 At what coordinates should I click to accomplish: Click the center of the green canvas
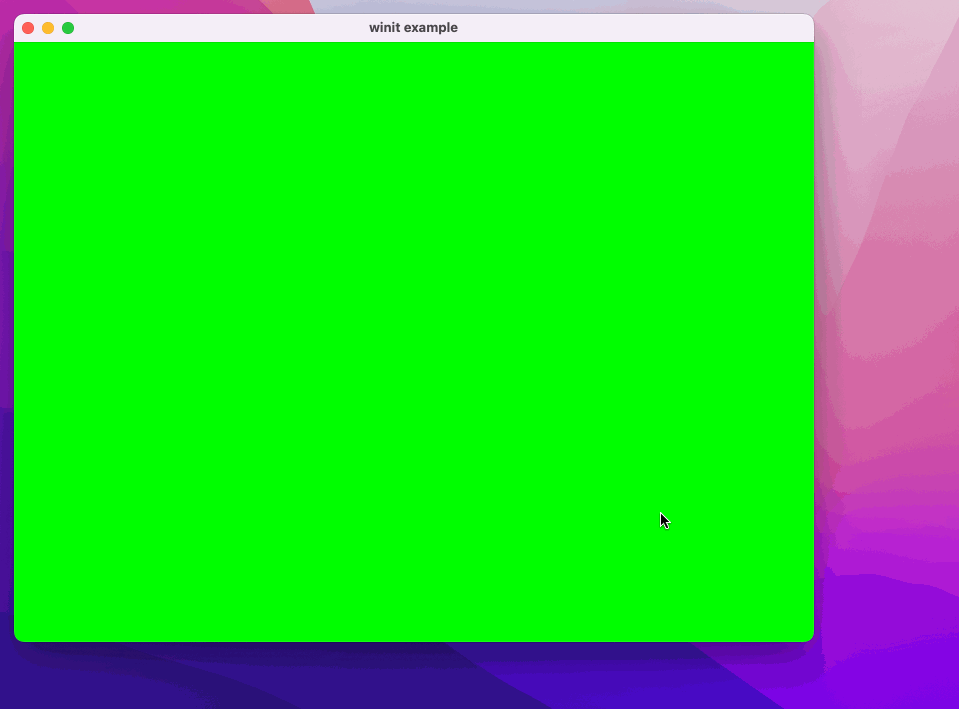click(x=414, y=342)
